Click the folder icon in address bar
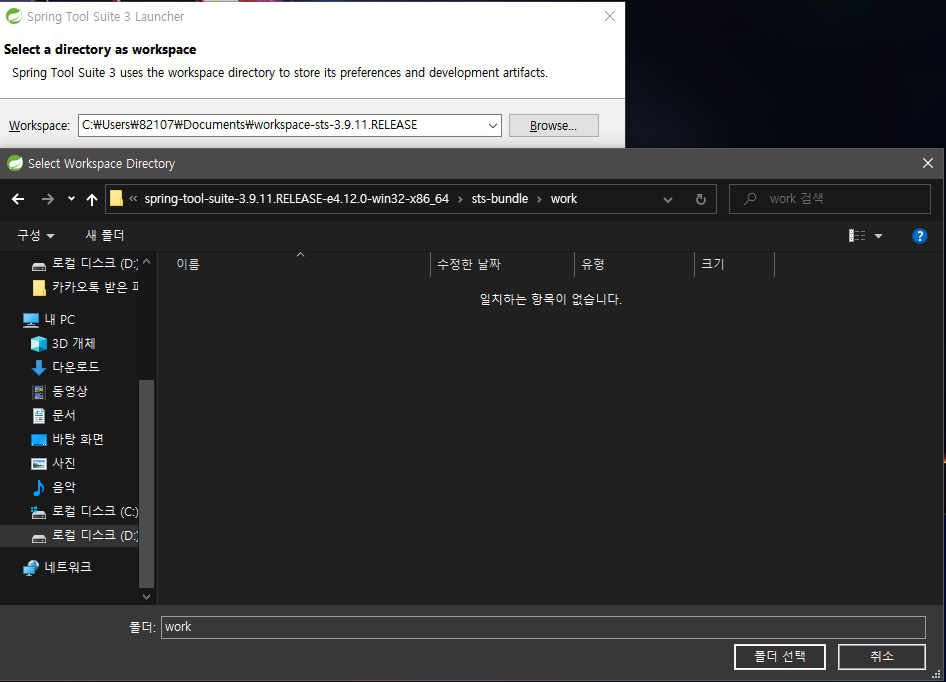Image resolution: width=946 pixels, height=682 pixels. (116, 199)
